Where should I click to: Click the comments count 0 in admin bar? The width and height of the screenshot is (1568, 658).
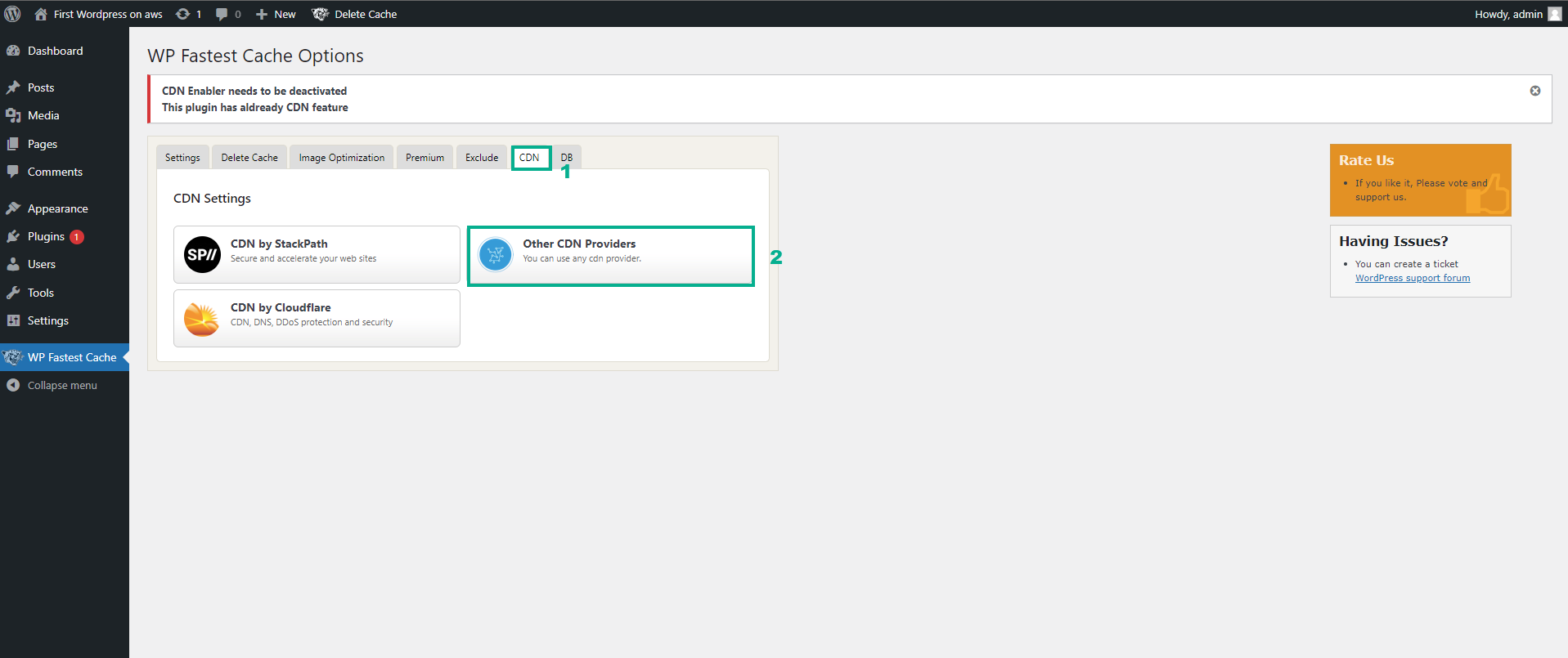click(x=238, y=14)
